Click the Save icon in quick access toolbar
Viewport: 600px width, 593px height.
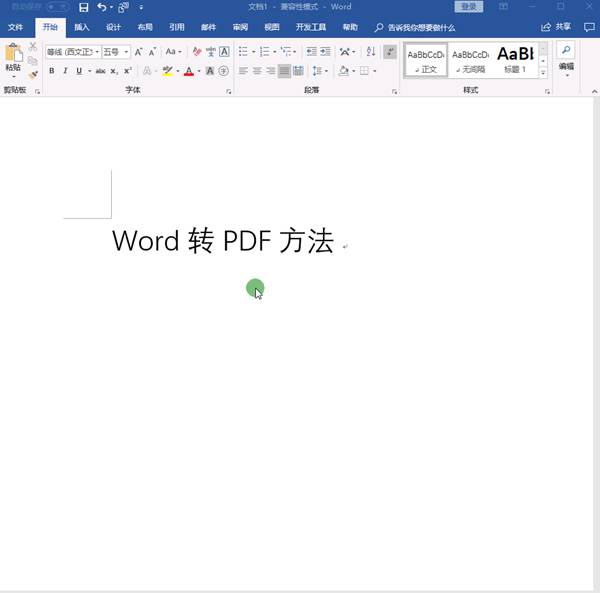click(x=83, y=7)
